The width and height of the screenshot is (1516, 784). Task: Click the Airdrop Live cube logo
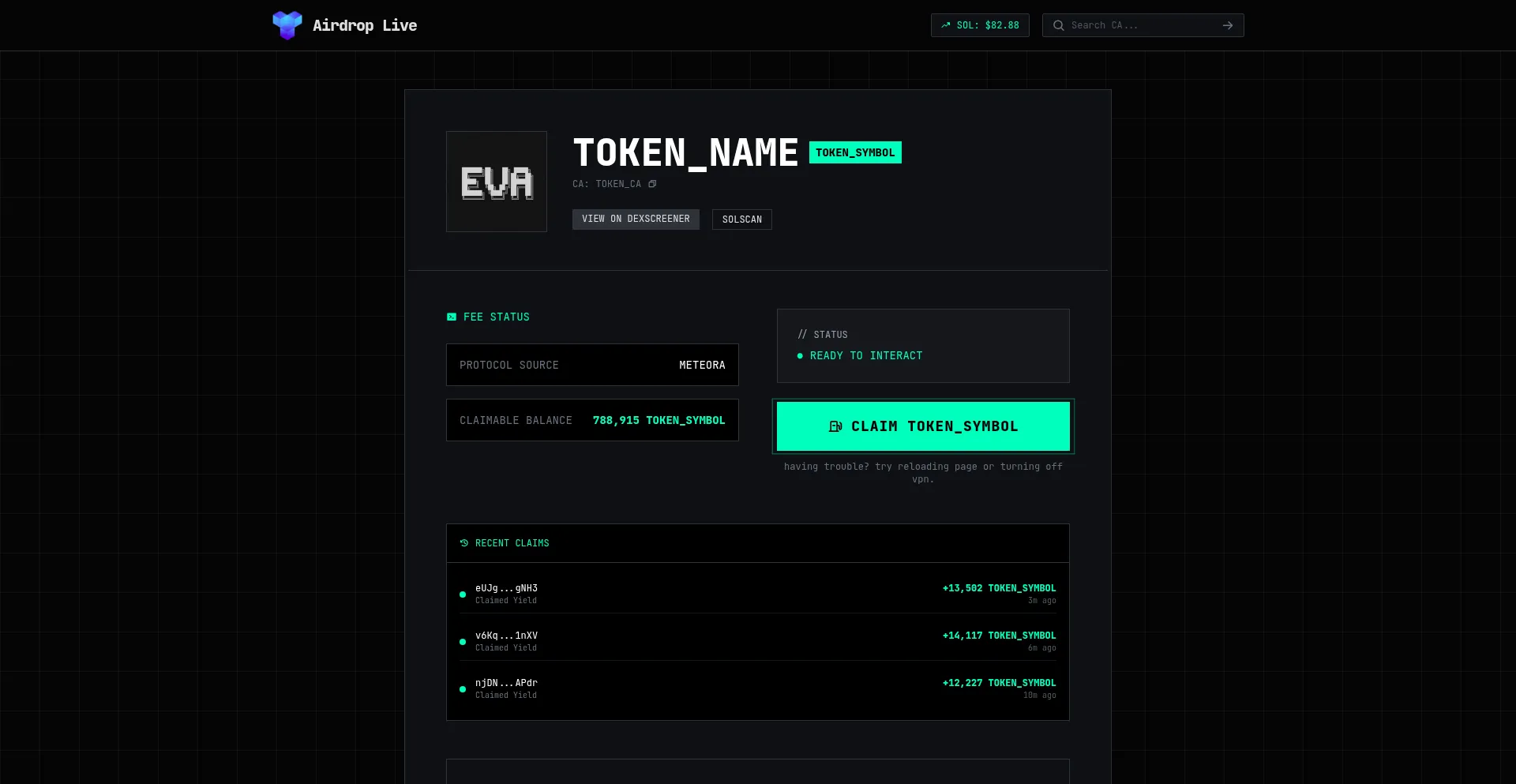[x=287, y=25]
